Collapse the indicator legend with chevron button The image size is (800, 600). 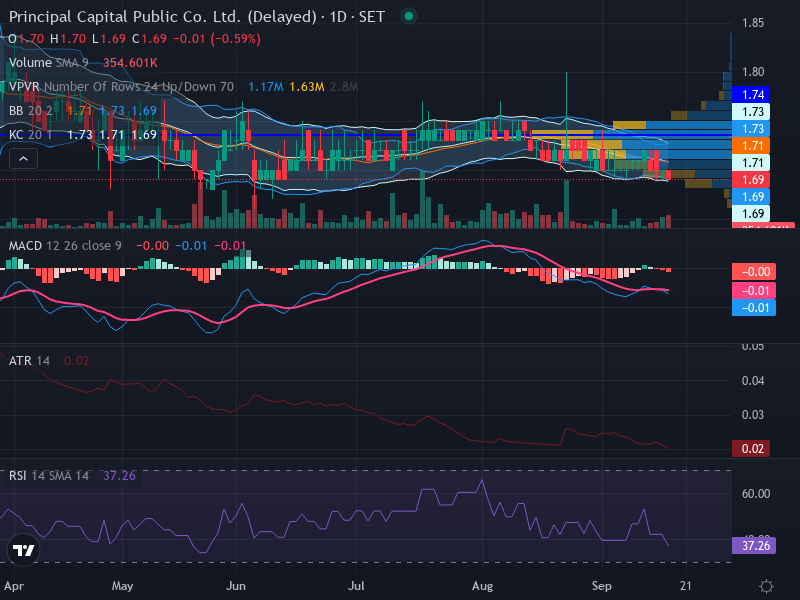[x=23, y=159]
